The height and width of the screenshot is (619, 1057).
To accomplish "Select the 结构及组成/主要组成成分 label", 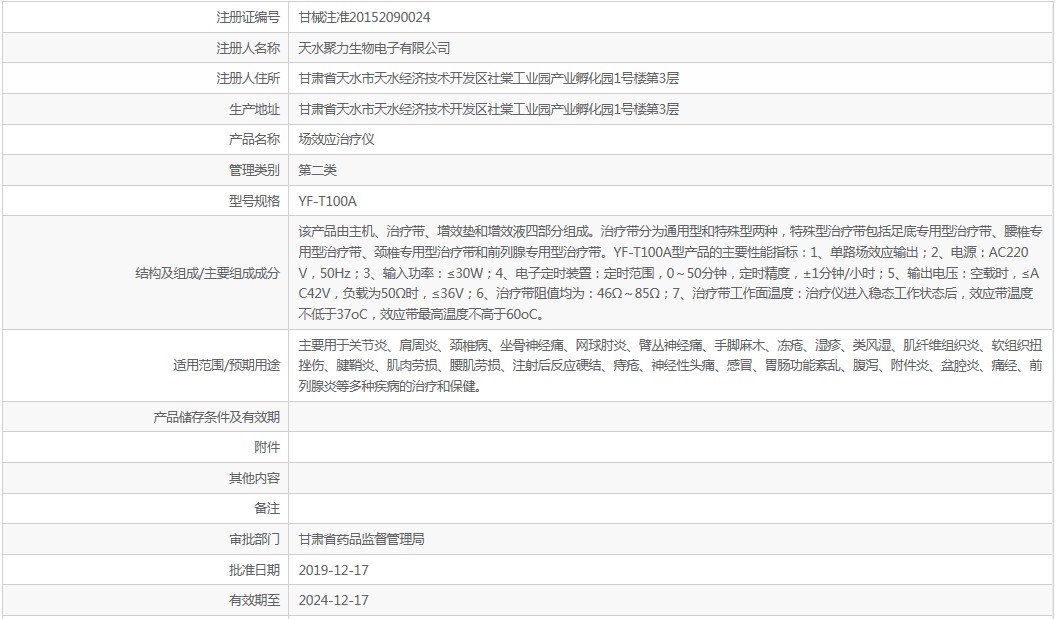I will [x=208, y=273].
